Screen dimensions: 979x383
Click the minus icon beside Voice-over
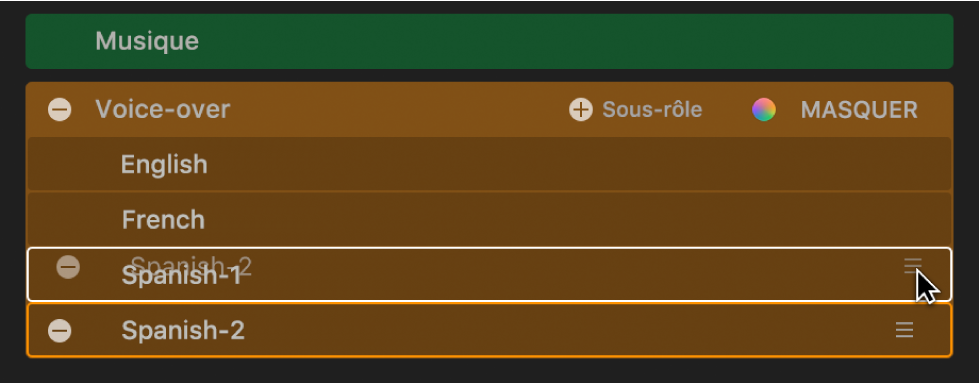point(60,110)
